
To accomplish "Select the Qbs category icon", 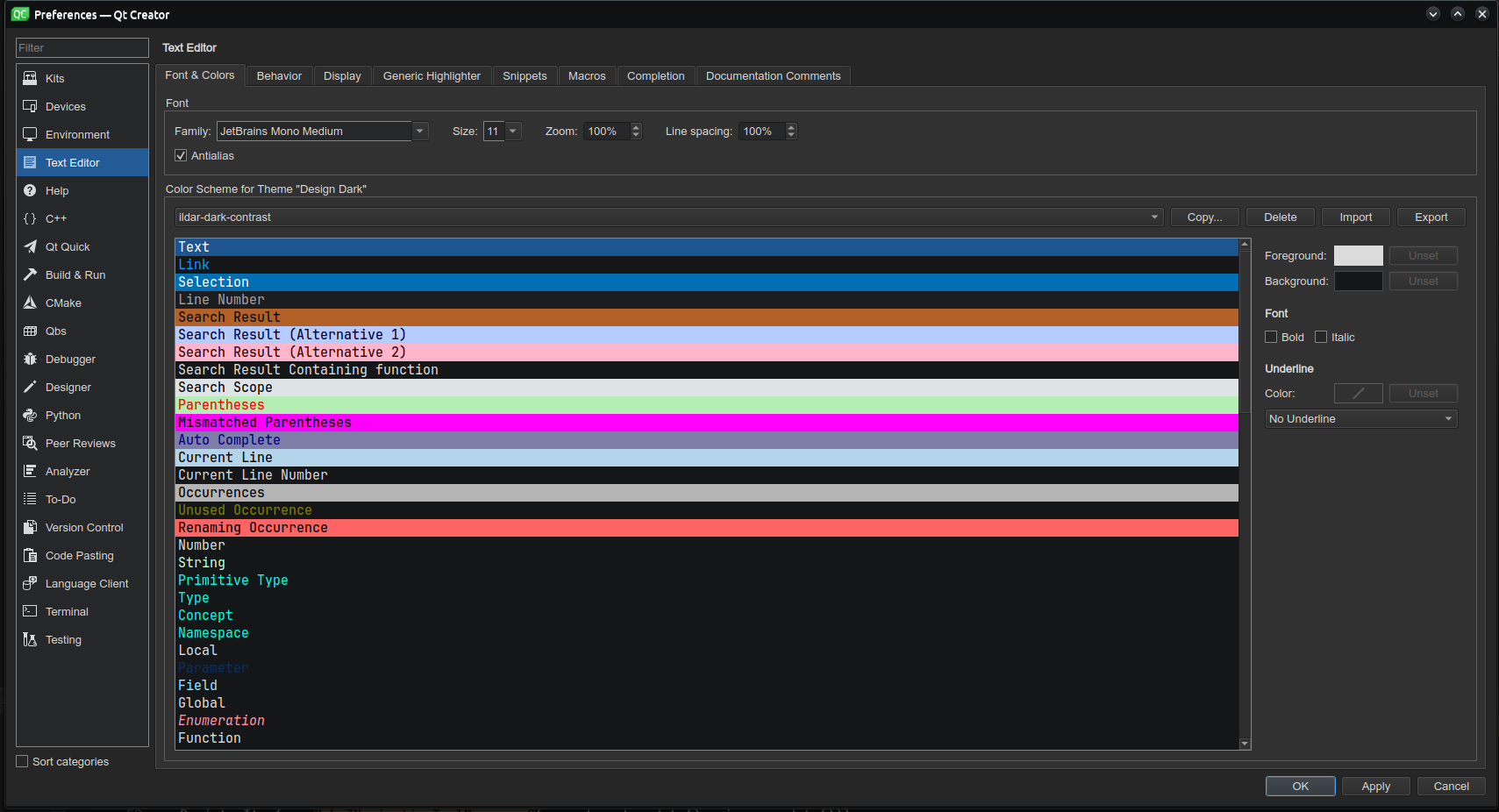I will [x=30, y=331].
